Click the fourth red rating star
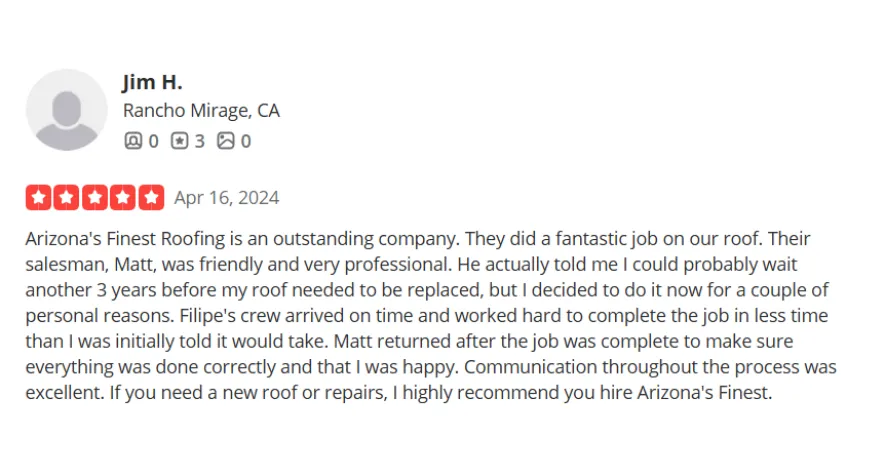Screen dimensions: 885x466 [x=123, y=197]
